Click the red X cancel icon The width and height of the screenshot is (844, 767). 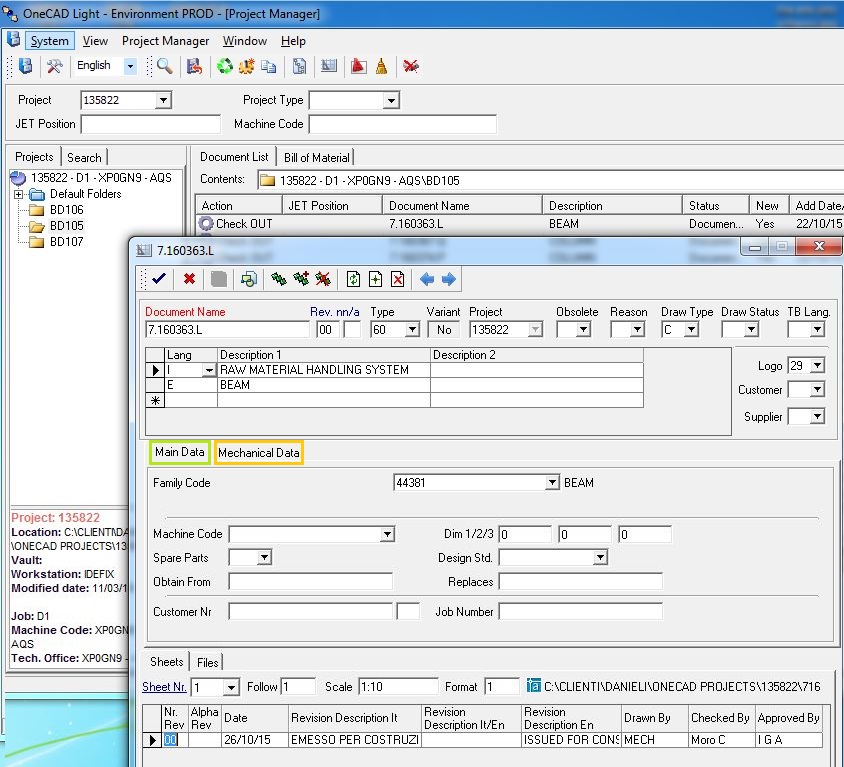[x=189, y=279]
